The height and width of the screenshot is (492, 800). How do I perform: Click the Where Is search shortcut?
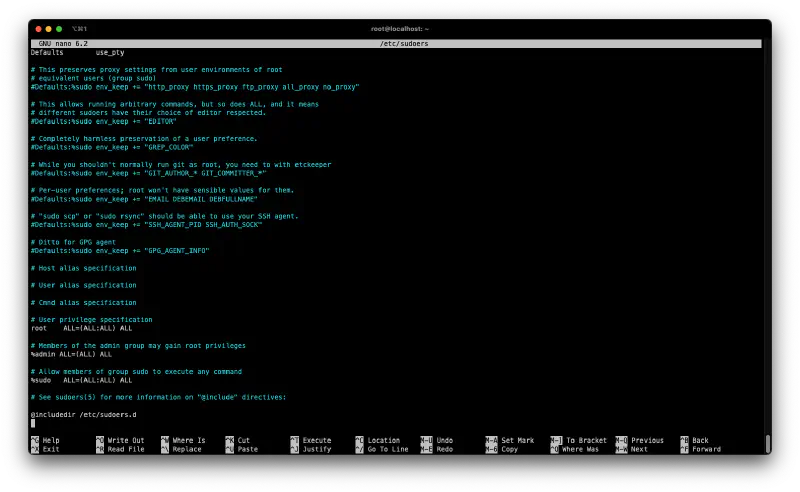coord(183,440)
